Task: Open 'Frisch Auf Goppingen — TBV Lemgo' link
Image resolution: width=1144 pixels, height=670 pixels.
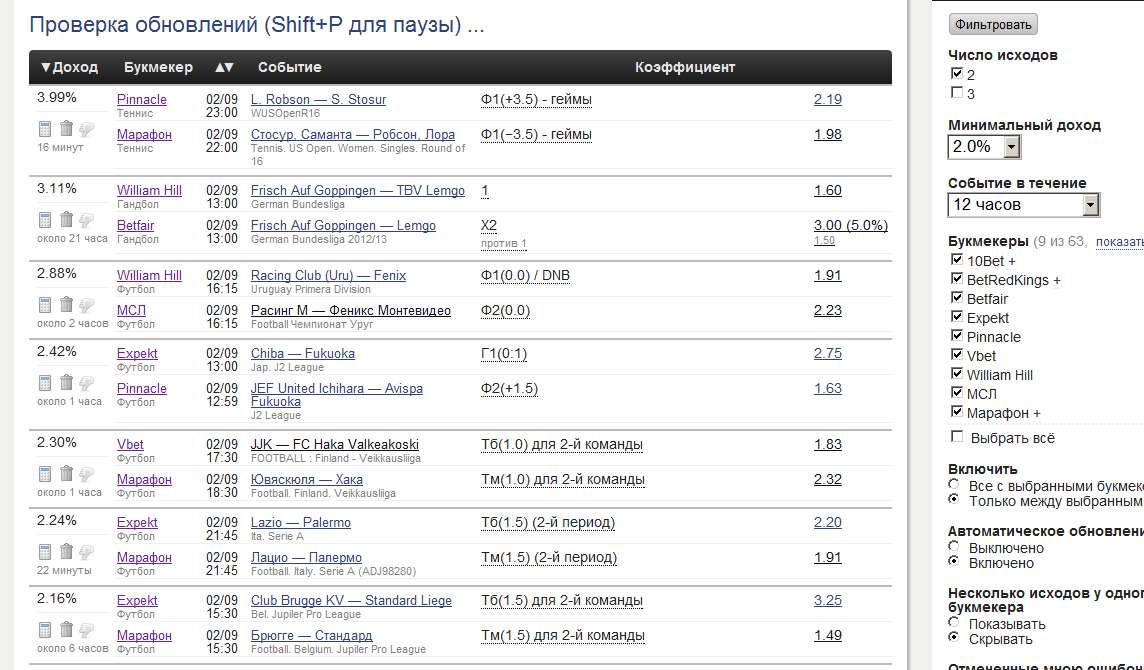Action: click(358, 190)
